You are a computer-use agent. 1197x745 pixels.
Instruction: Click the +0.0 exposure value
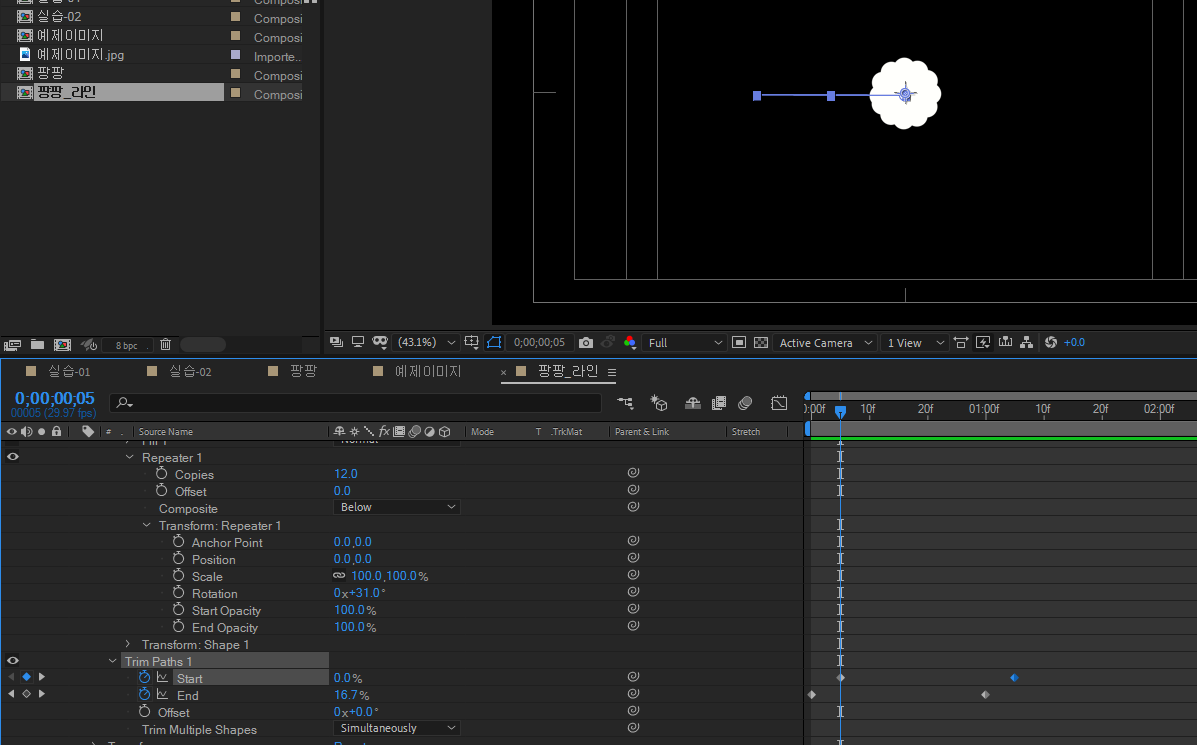(x=1074, y=343)
